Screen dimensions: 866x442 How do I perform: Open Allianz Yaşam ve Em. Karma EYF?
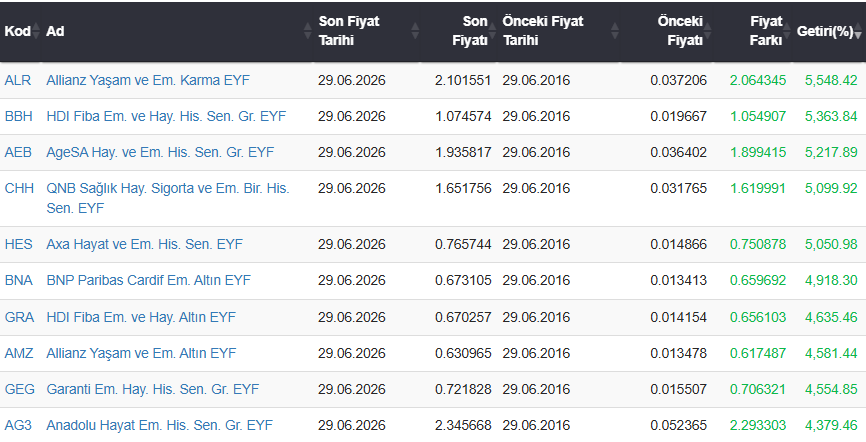coord(148,80)
